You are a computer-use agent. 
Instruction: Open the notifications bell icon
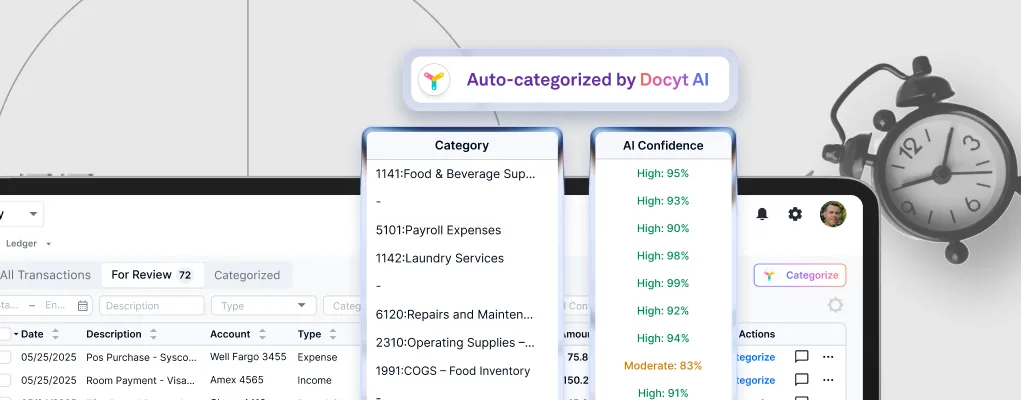point(762,214)
